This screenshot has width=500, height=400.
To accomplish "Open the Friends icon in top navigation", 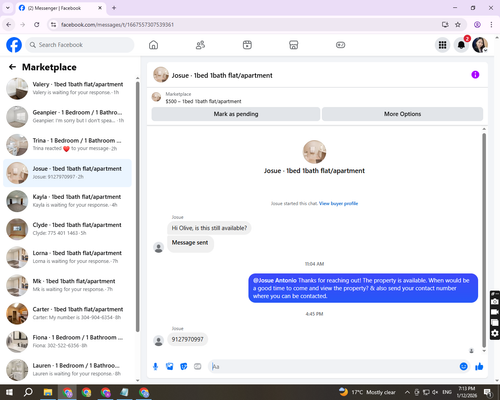I will (200, 45).
